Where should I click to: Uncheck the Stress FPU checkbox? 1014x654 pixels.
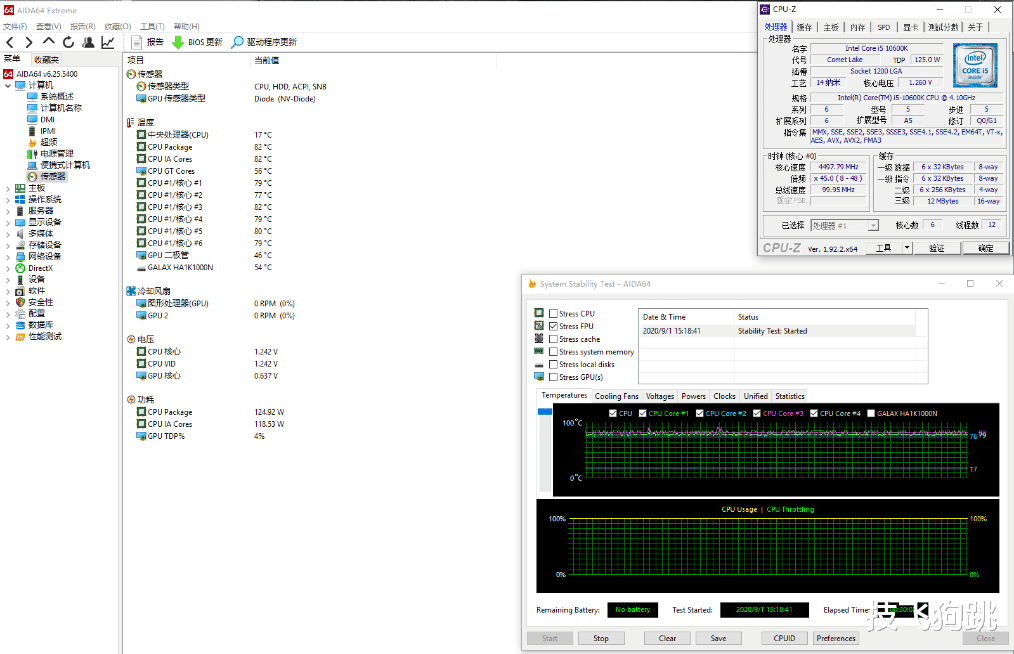(x=554, y=326)
